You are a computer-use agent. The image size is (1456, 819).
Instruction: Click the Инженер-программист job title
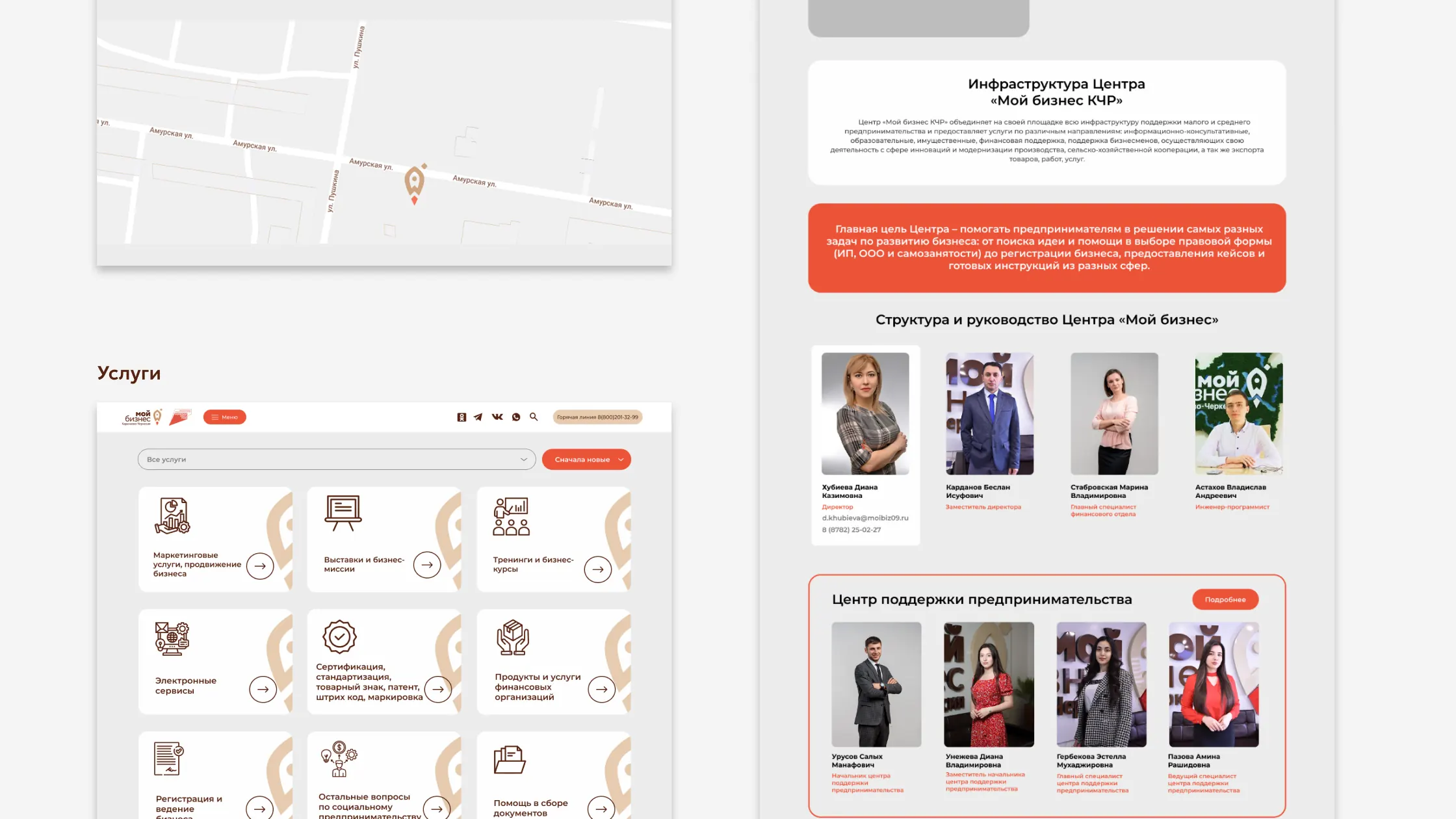1232,507
